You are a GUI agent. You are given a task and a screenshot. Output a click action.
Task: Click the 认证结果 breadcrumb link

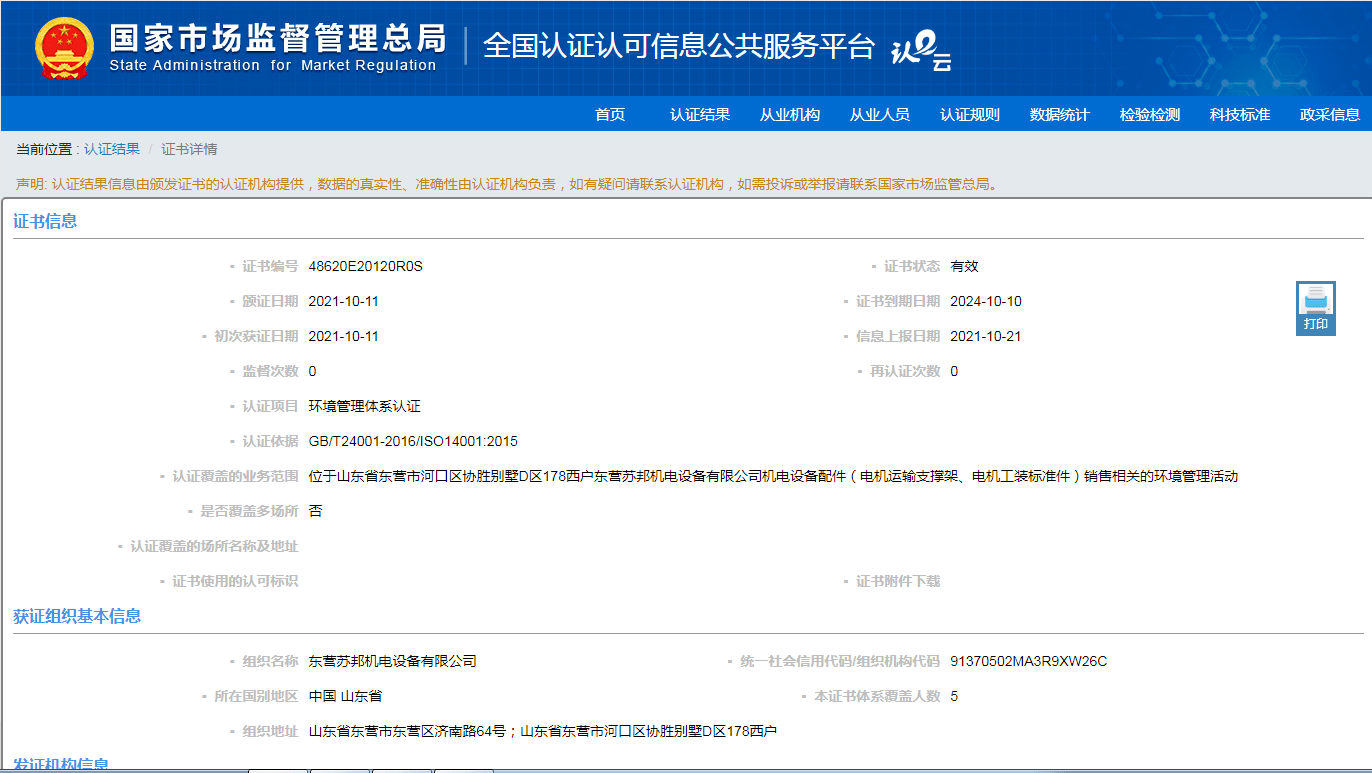coord(112,149)
